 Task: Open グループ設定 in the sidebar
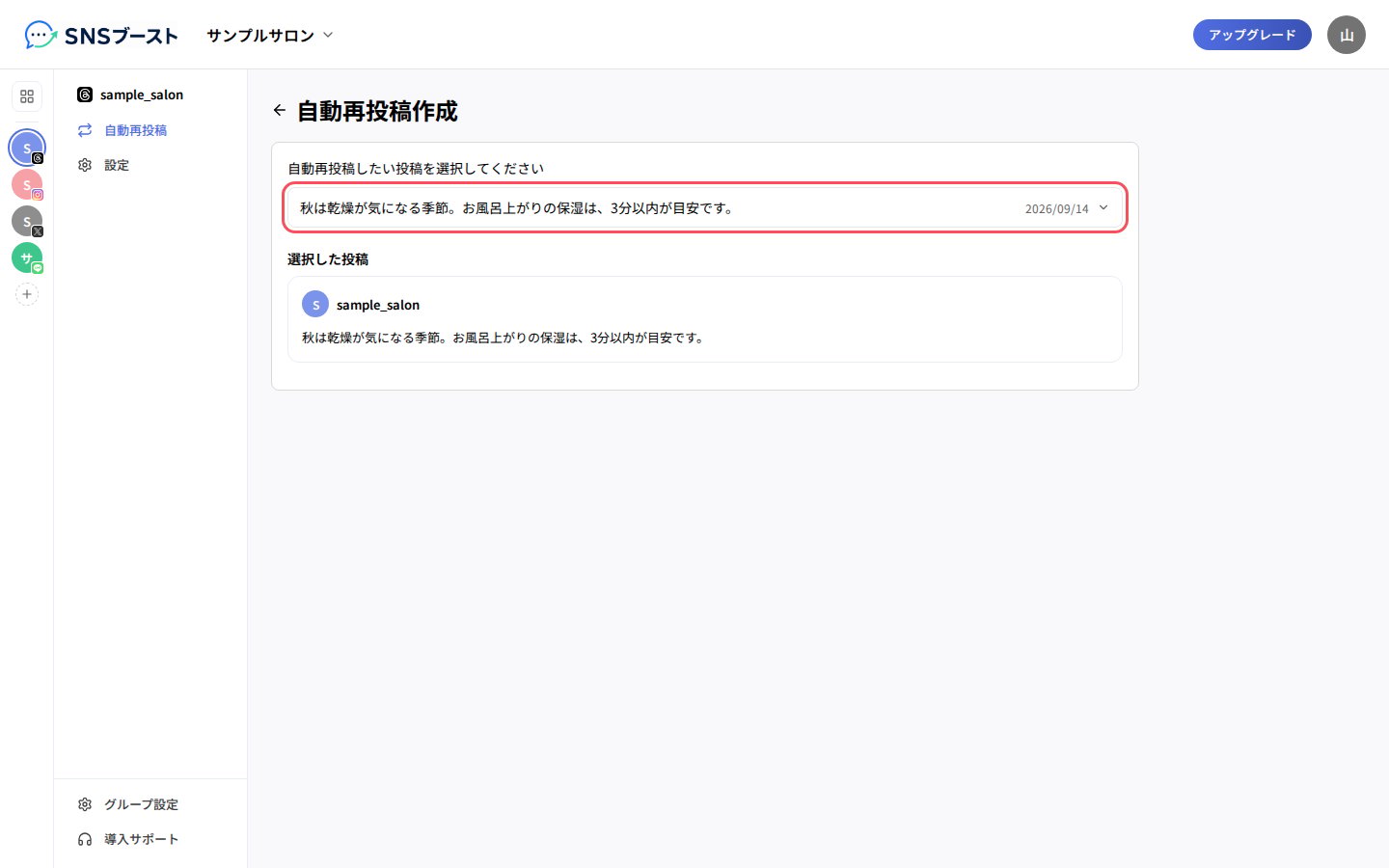coord(150,804)
